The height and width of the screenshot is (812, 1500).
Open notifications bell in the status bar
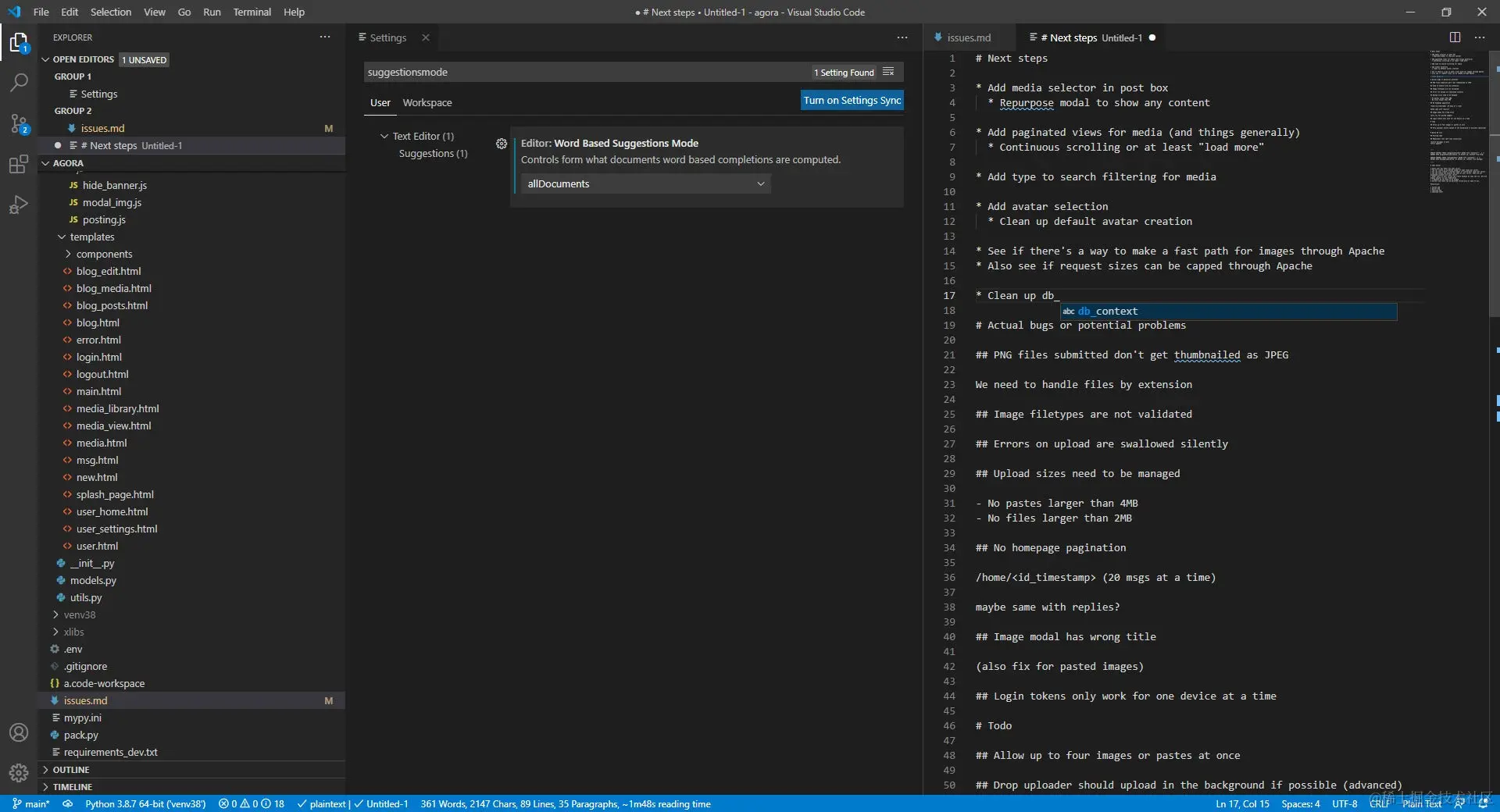tap(1483, 803)
